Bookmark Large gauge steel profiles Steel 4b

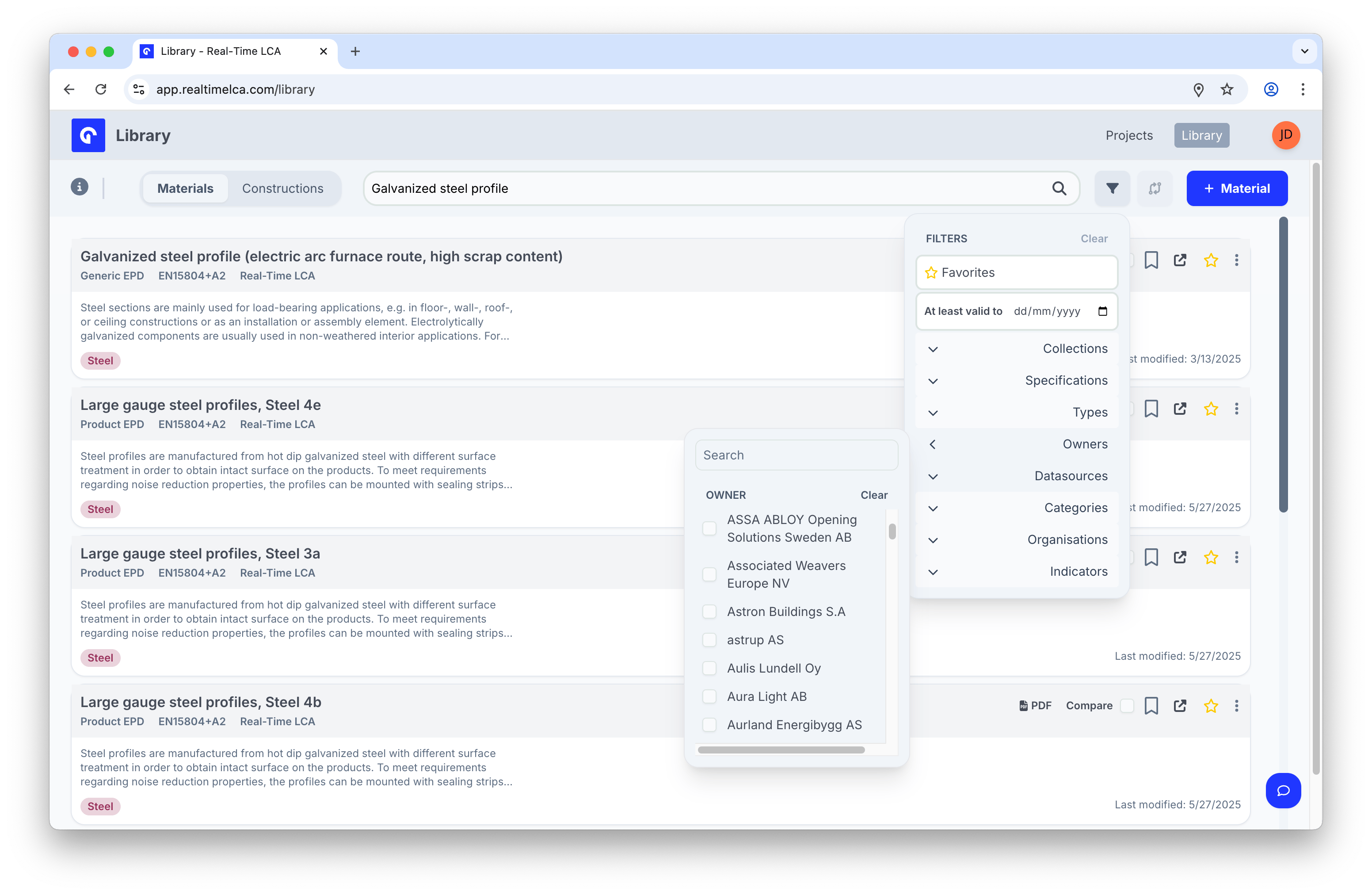pyautogui.click(x=1151, y=706)
